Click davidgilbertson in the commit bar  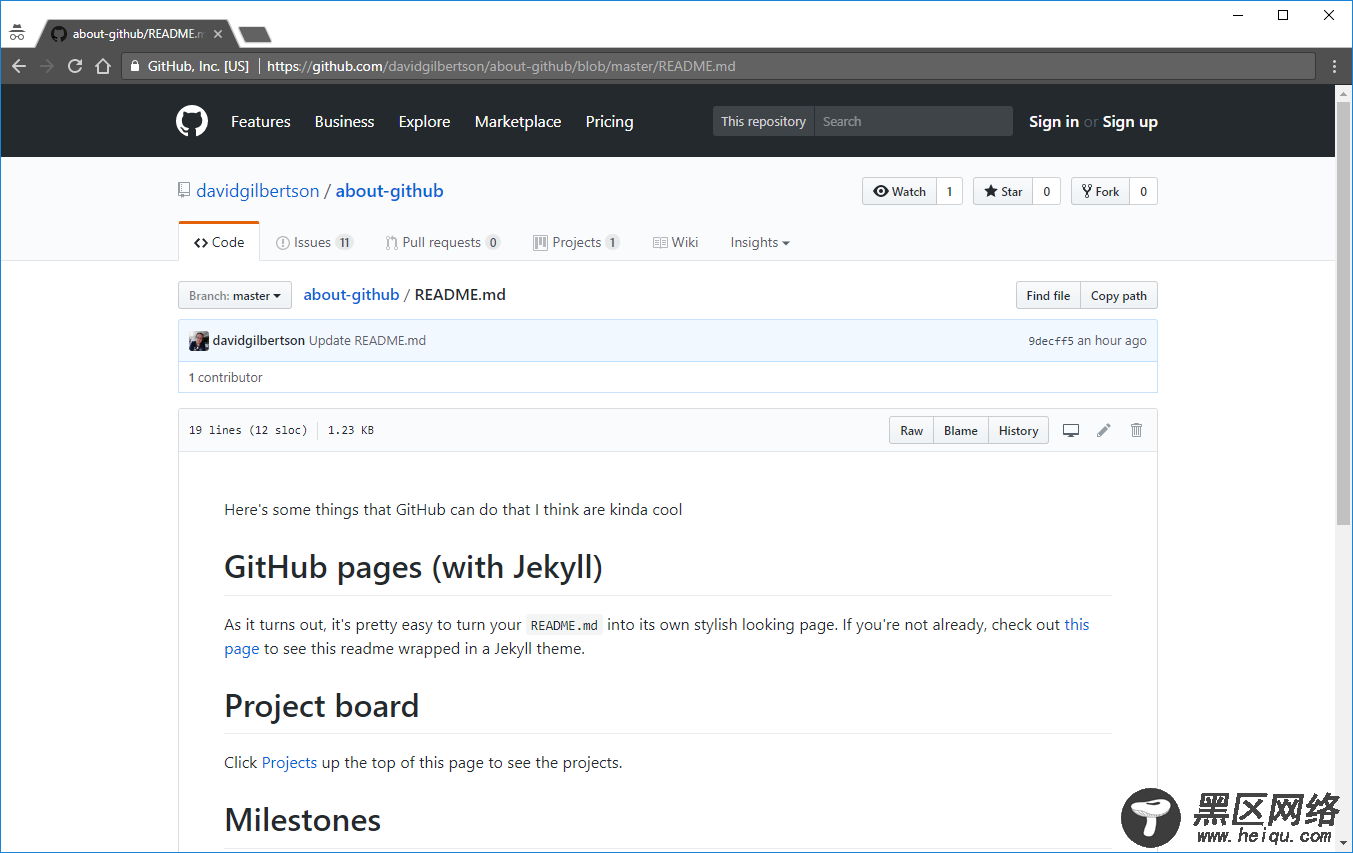pyautogui.click(x=259, y=340)
